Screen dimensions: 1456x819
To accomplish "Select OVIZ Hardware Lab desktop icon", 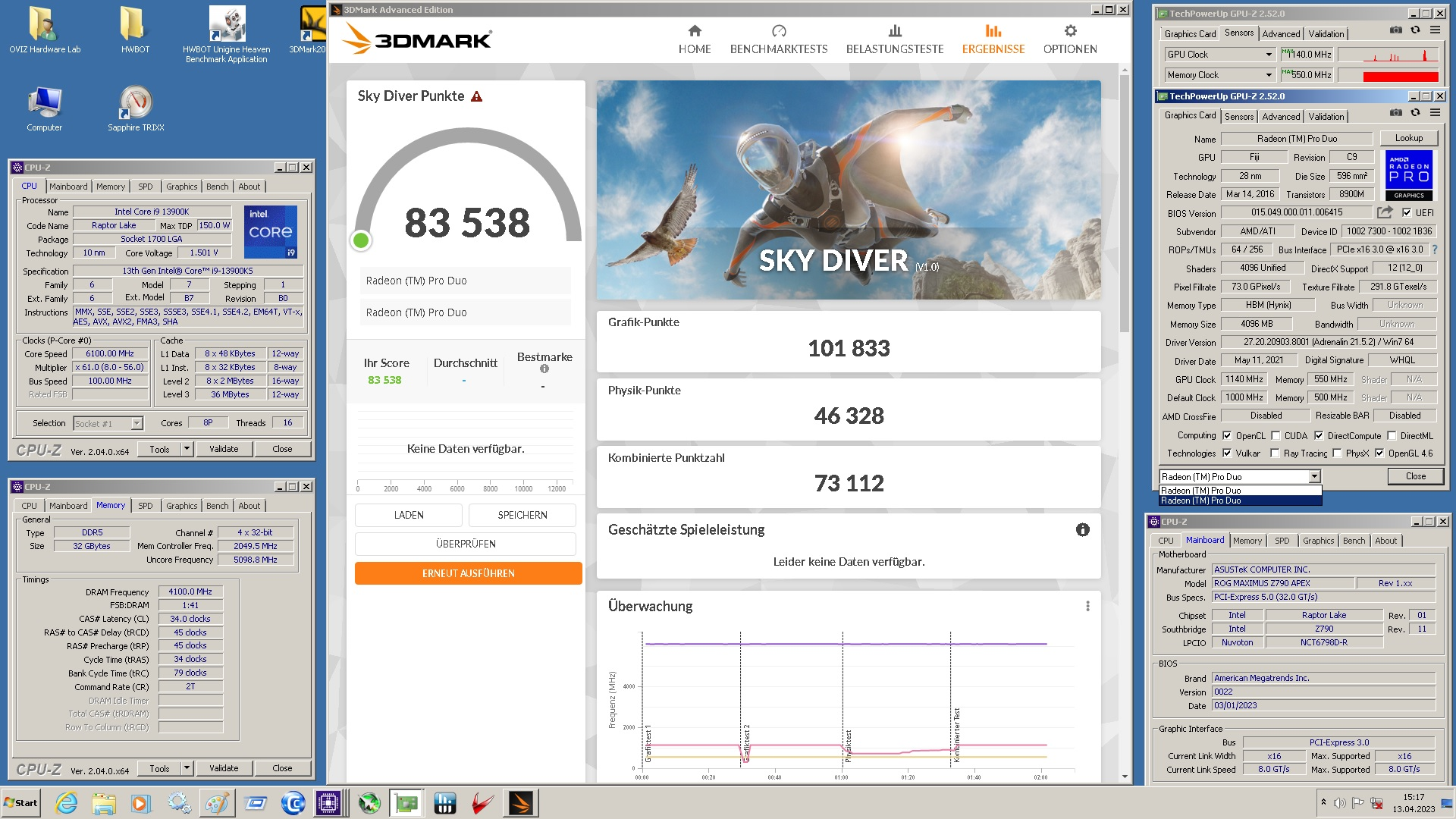I will 45,30.
